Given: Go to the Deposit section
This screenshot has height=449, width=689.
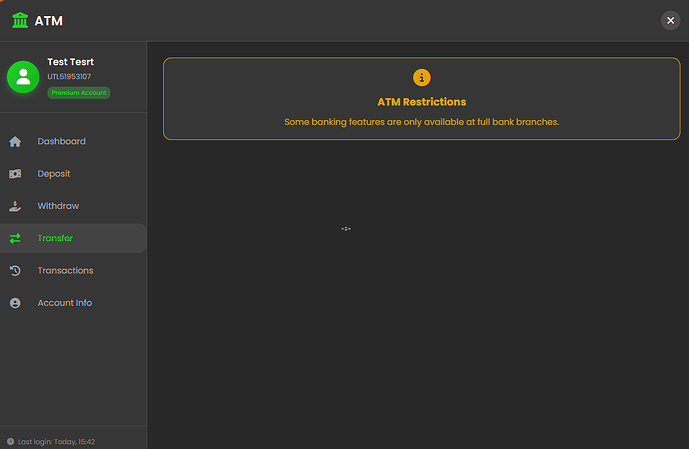Looking at the screenshot, I should [73, 174].
